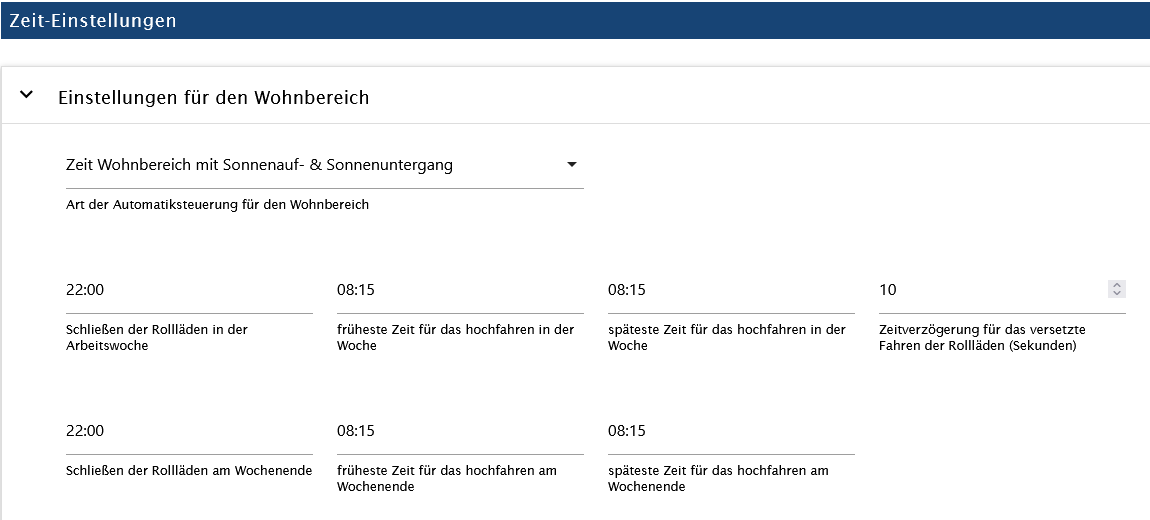Click label 'Art der Automatiksteuerung für den Wohnbereich'
This screenshot has width=1150, height=520.
point(217,205)
